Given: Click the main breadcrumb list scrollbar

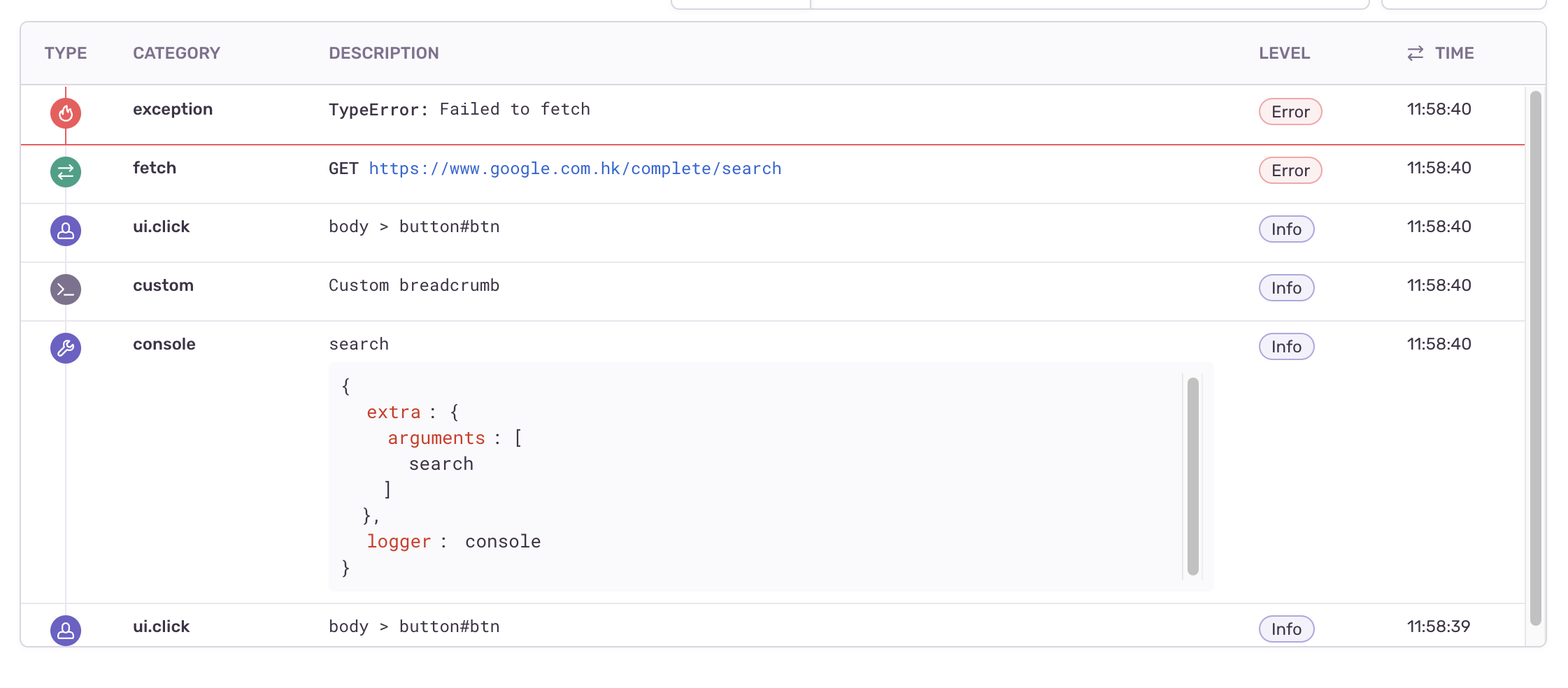Looking at the screenshot, I should (x=1536, y=358).
